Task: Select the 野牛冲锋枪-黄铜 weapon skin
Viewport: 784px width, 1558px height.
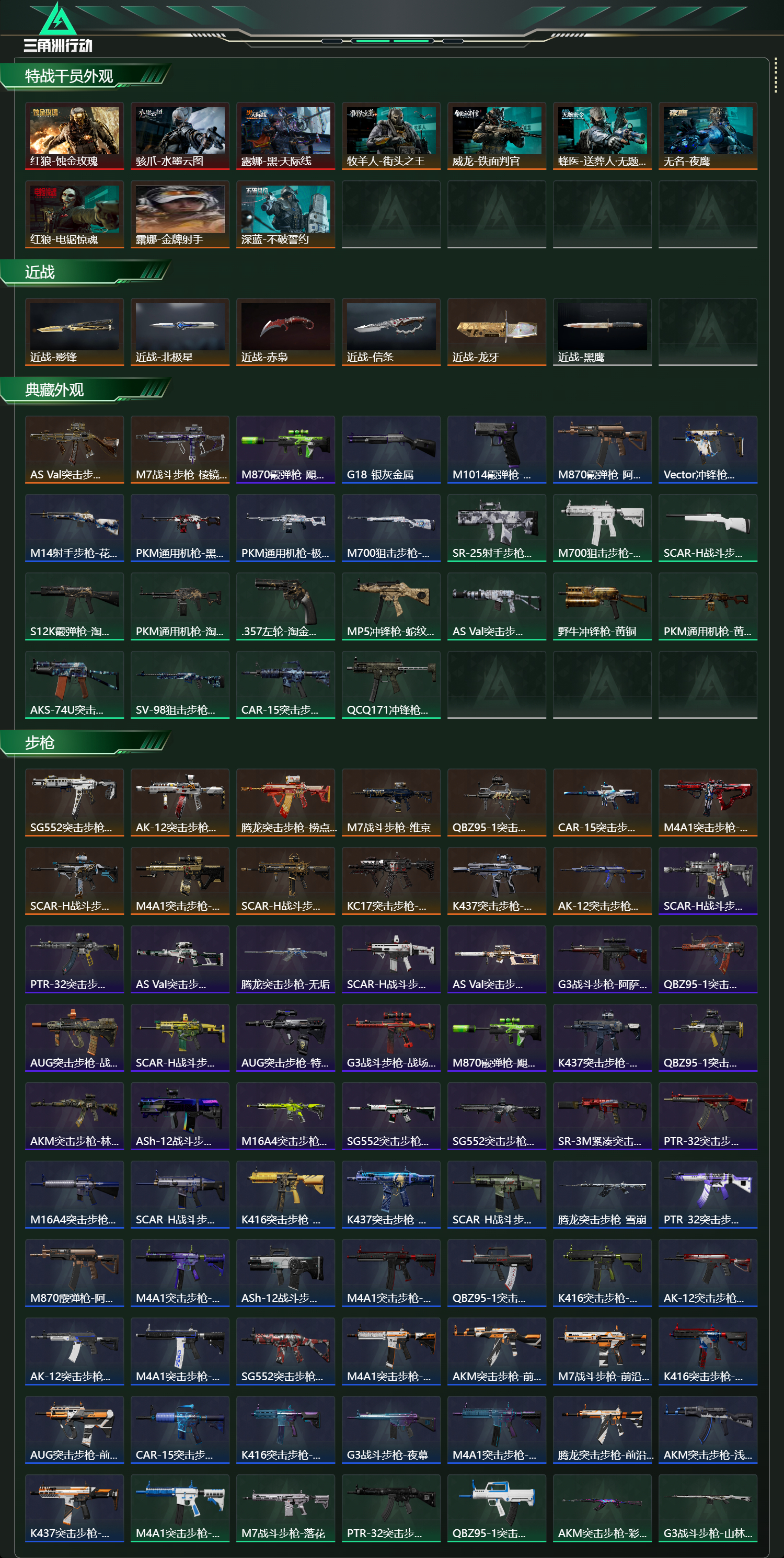Action: [602, 606]
